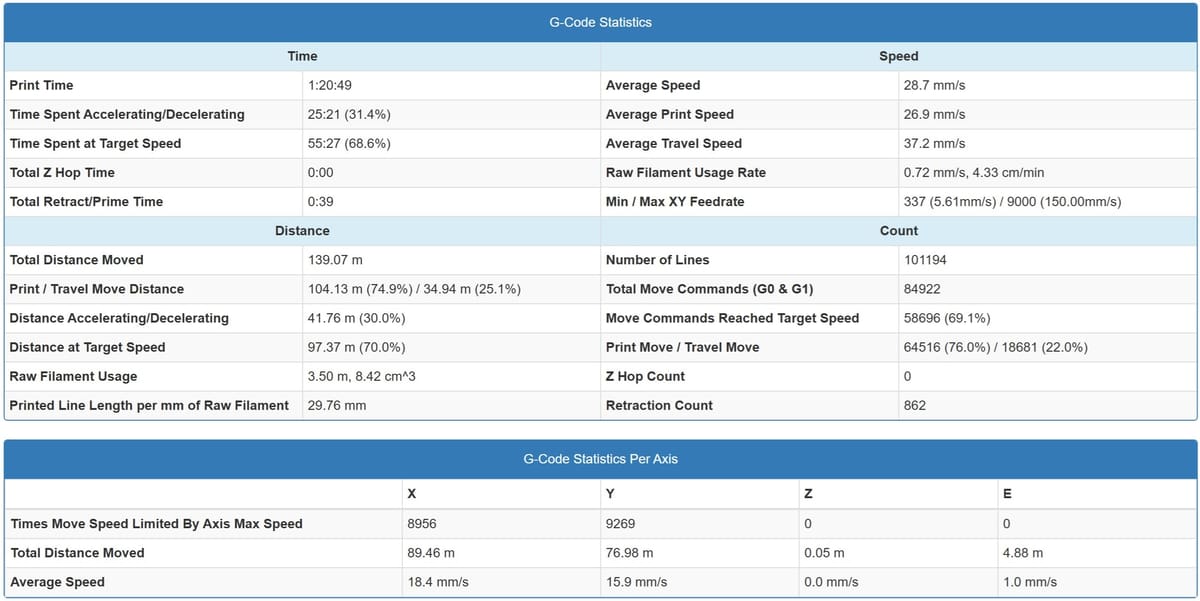Click Move Commands Reached Target Speed label
Viewport: 1200px width, 601px height.
[x=732, y=317]
